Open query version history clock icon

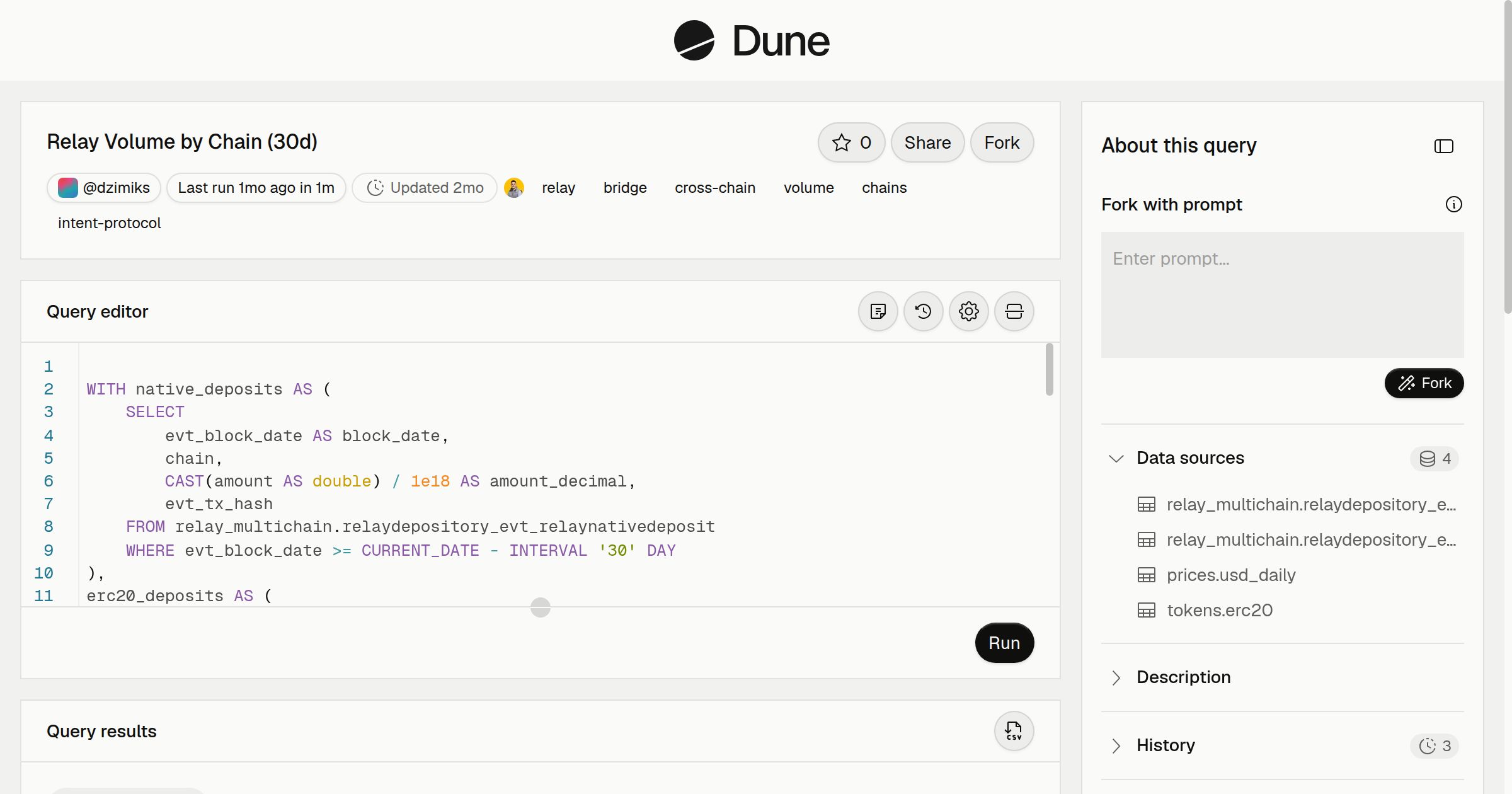pyautogui.click(x=923, y=311)
